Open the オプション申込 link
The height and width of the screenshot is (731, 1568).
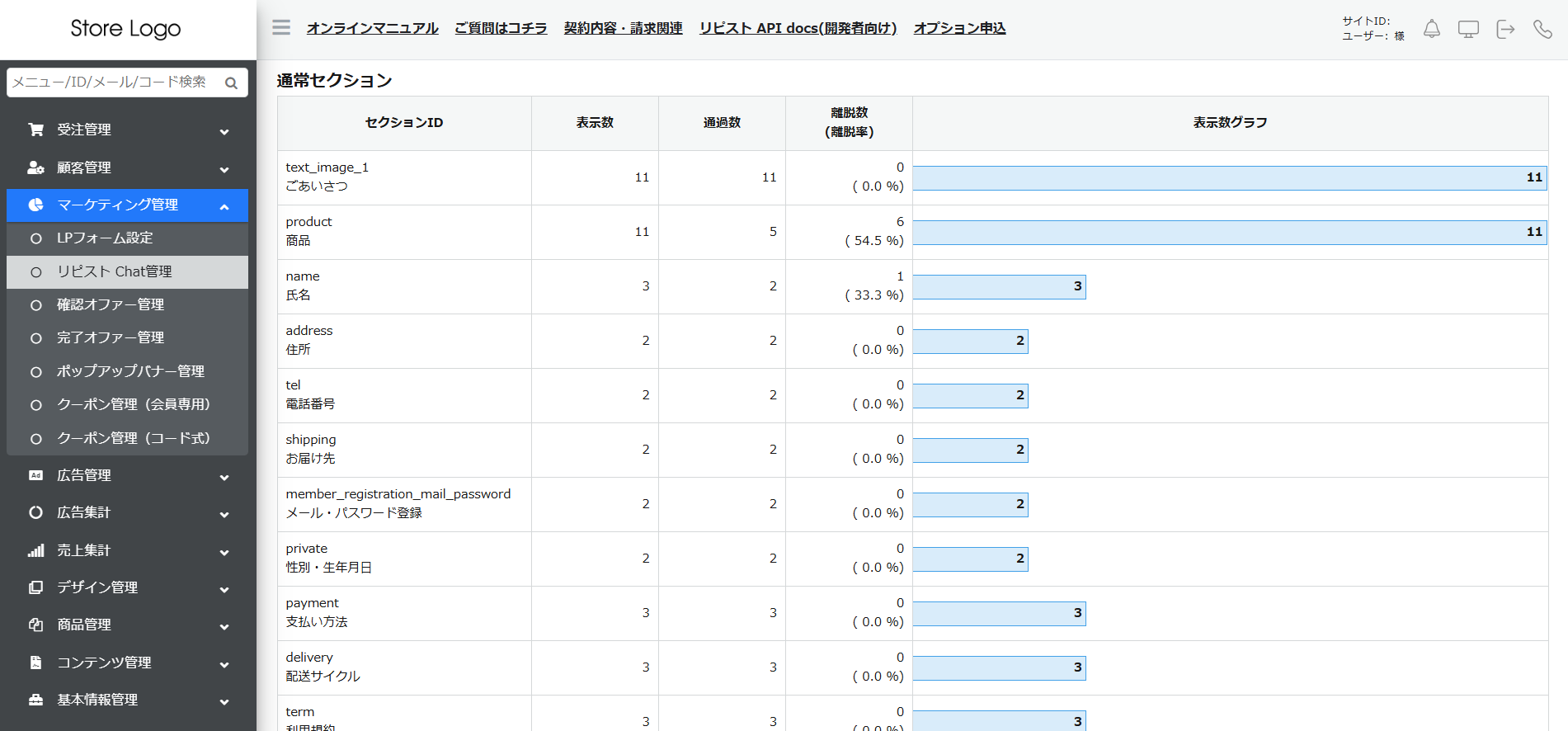point(959,28)
